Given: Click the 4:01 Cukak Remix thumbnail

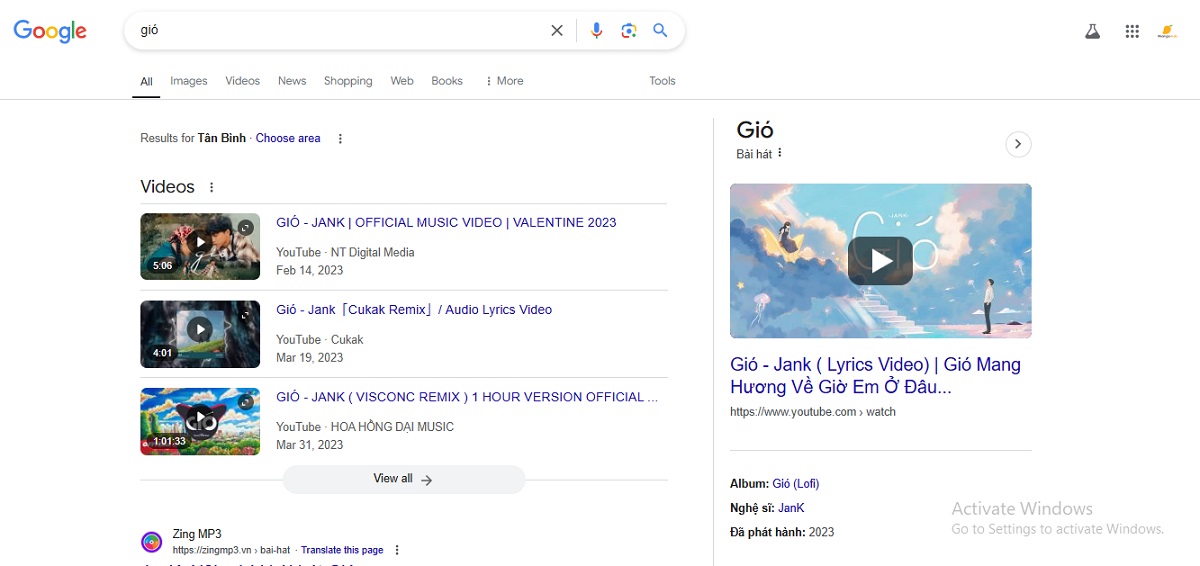Looking at the screenshot, I should click(200, 334).
